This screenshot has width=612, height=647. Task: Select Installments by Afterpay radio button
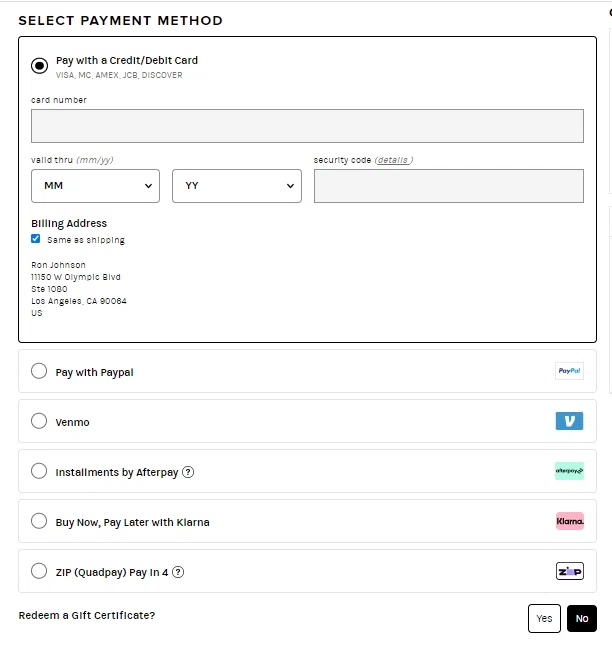[39, 471]
